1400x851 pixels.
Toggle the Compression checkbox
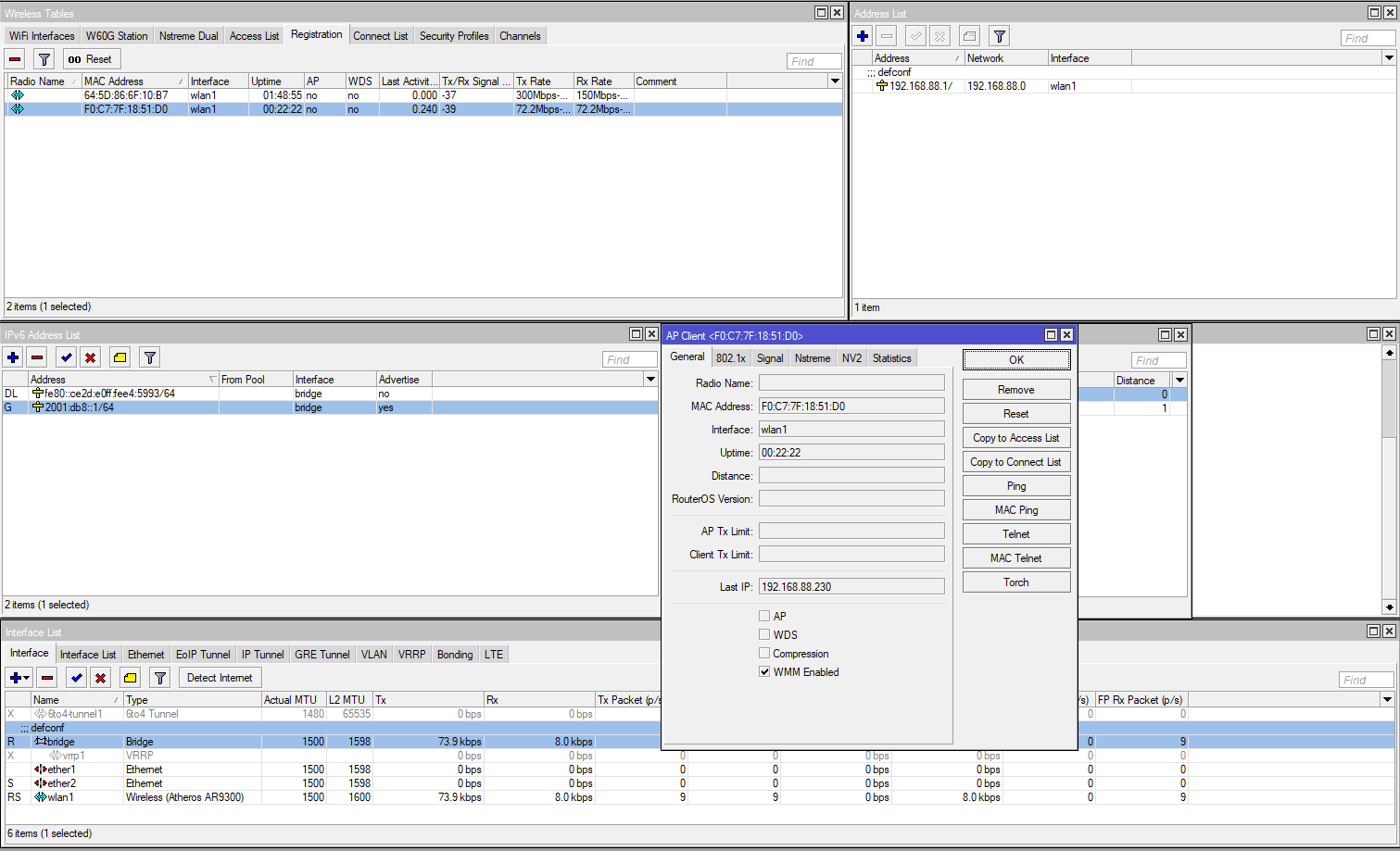coord(764,653)
